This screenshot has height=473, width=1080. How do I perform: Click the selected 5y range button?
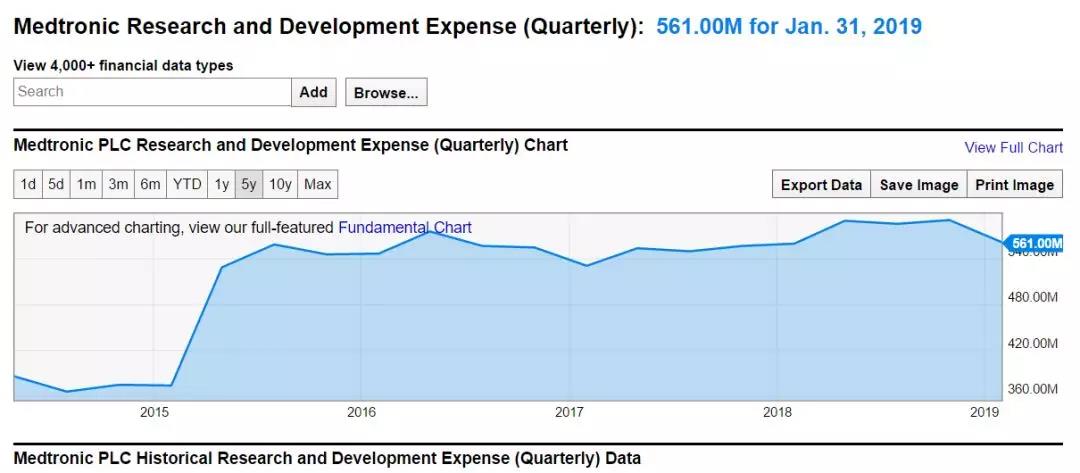[x=249, y=184]
